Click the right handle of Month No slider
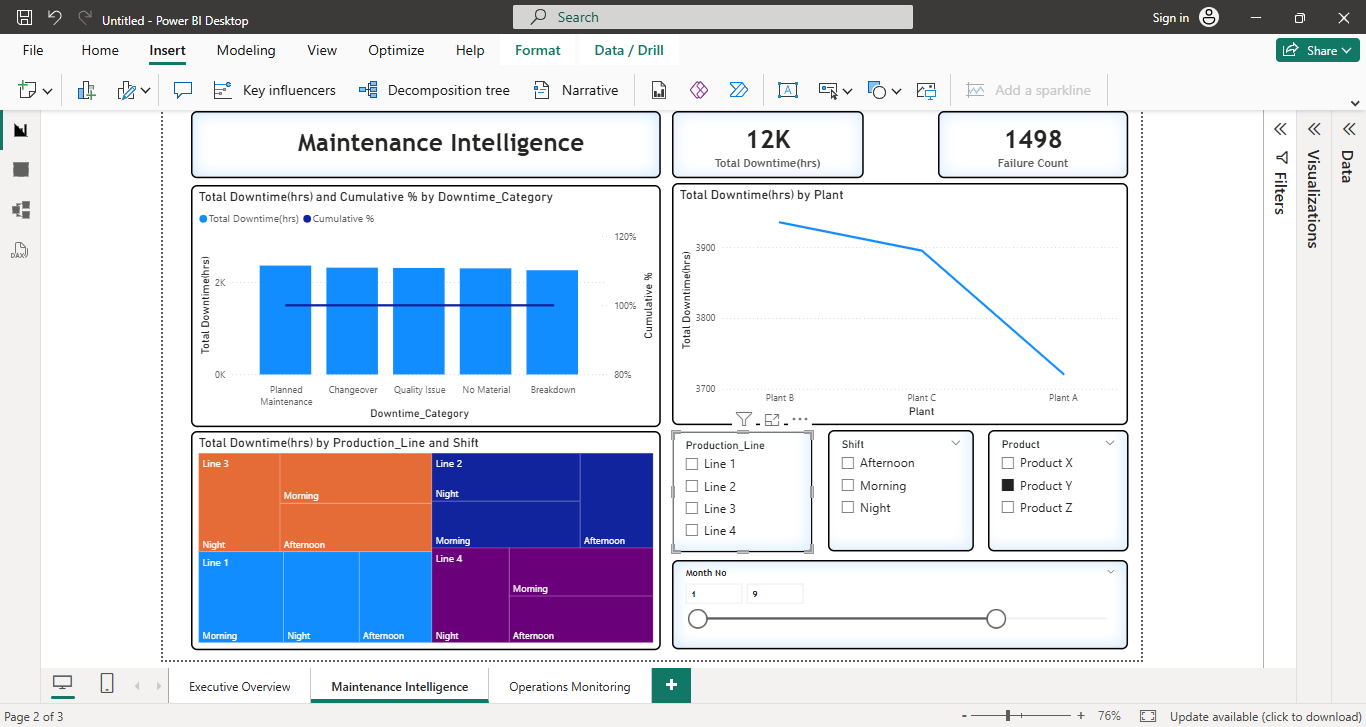Viewport: 1366px width, 727px height. pyautogui.click(x=996, y=619)
